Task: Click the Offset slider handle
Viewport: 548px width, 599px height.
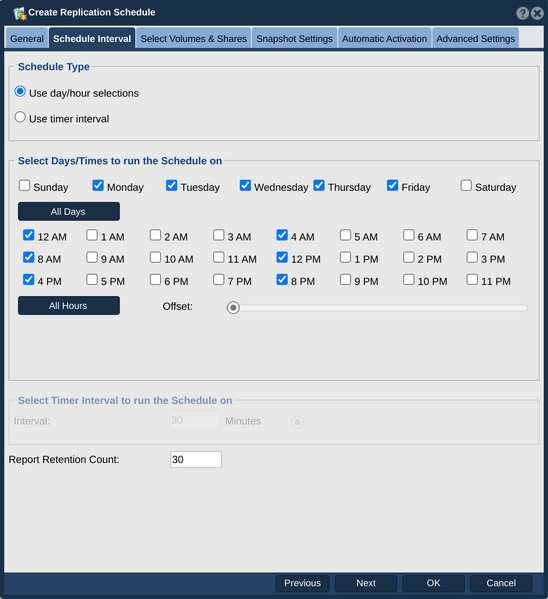Action: [233, 307]
